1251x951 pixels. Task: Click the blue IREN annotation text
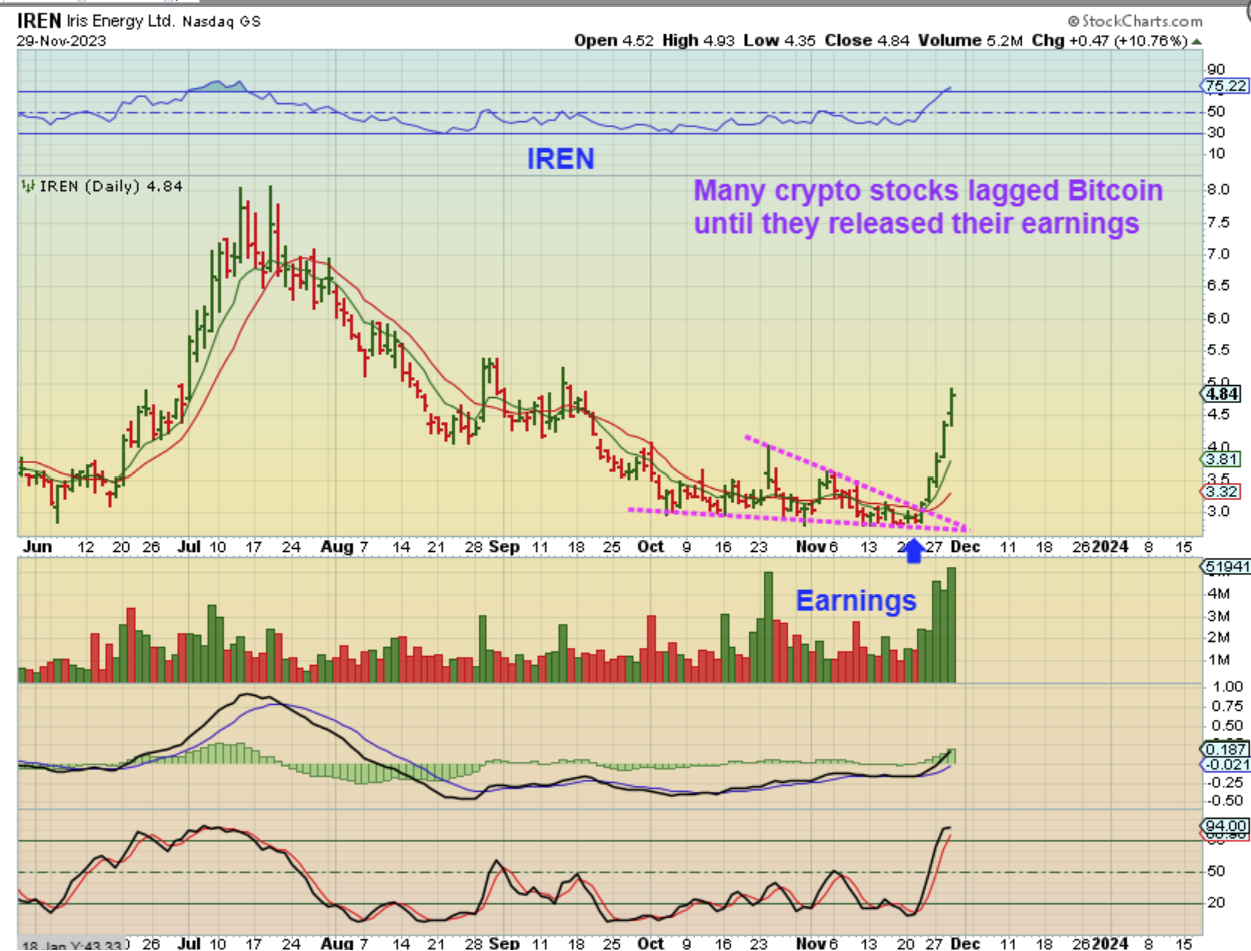[x=560, y=158]
